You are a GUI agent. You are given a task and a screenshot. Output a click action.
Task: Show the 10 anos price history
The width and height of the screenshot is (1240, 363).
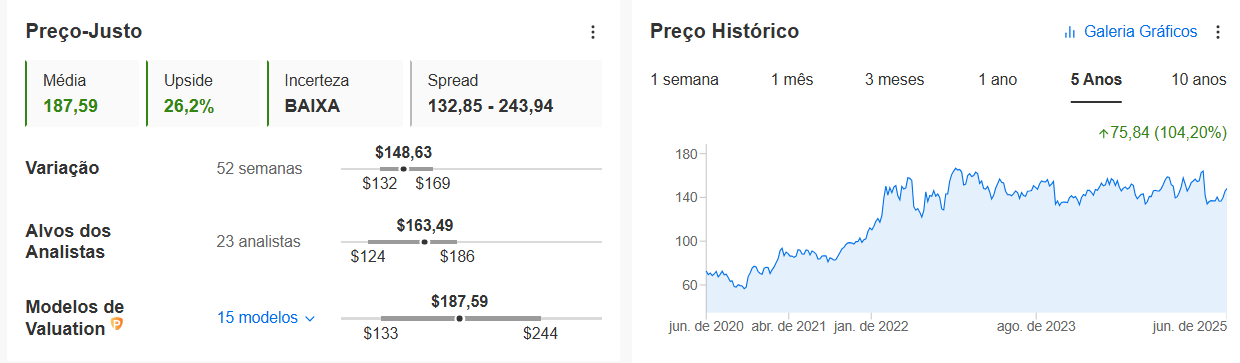[x=1198, y=80]
